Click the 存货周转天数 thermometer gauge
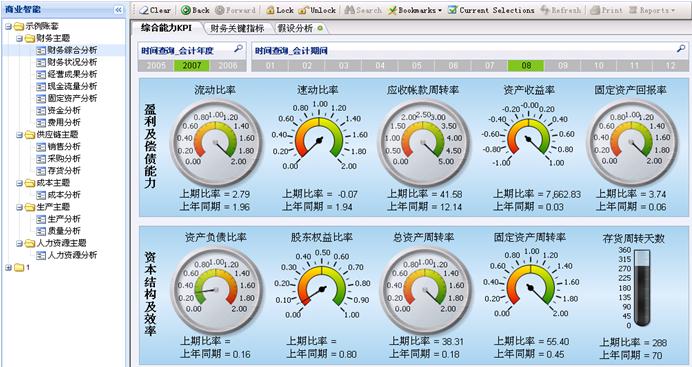 coord(642,288)
